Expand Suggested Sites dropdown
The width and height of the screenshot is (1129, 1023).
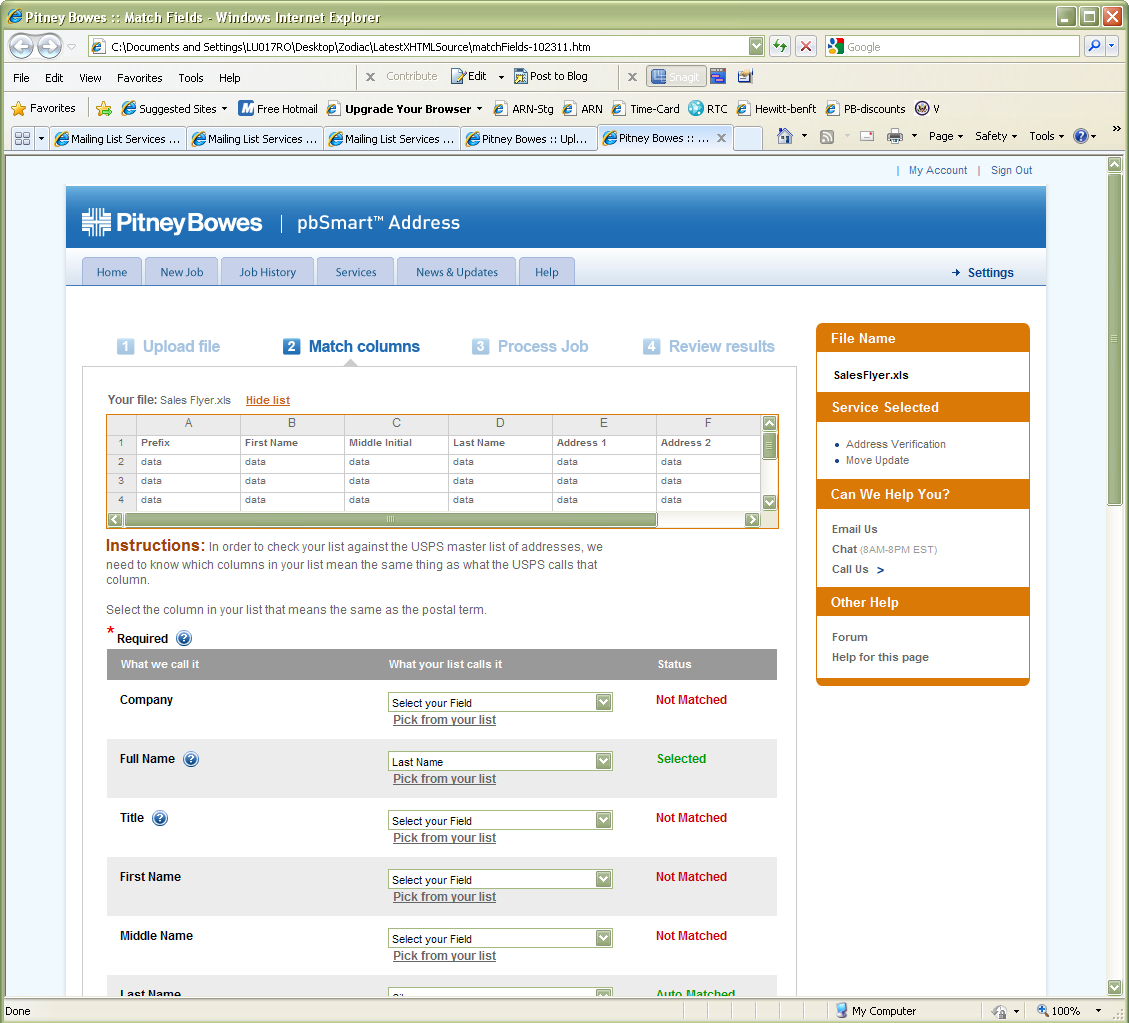tap(225, 109)
